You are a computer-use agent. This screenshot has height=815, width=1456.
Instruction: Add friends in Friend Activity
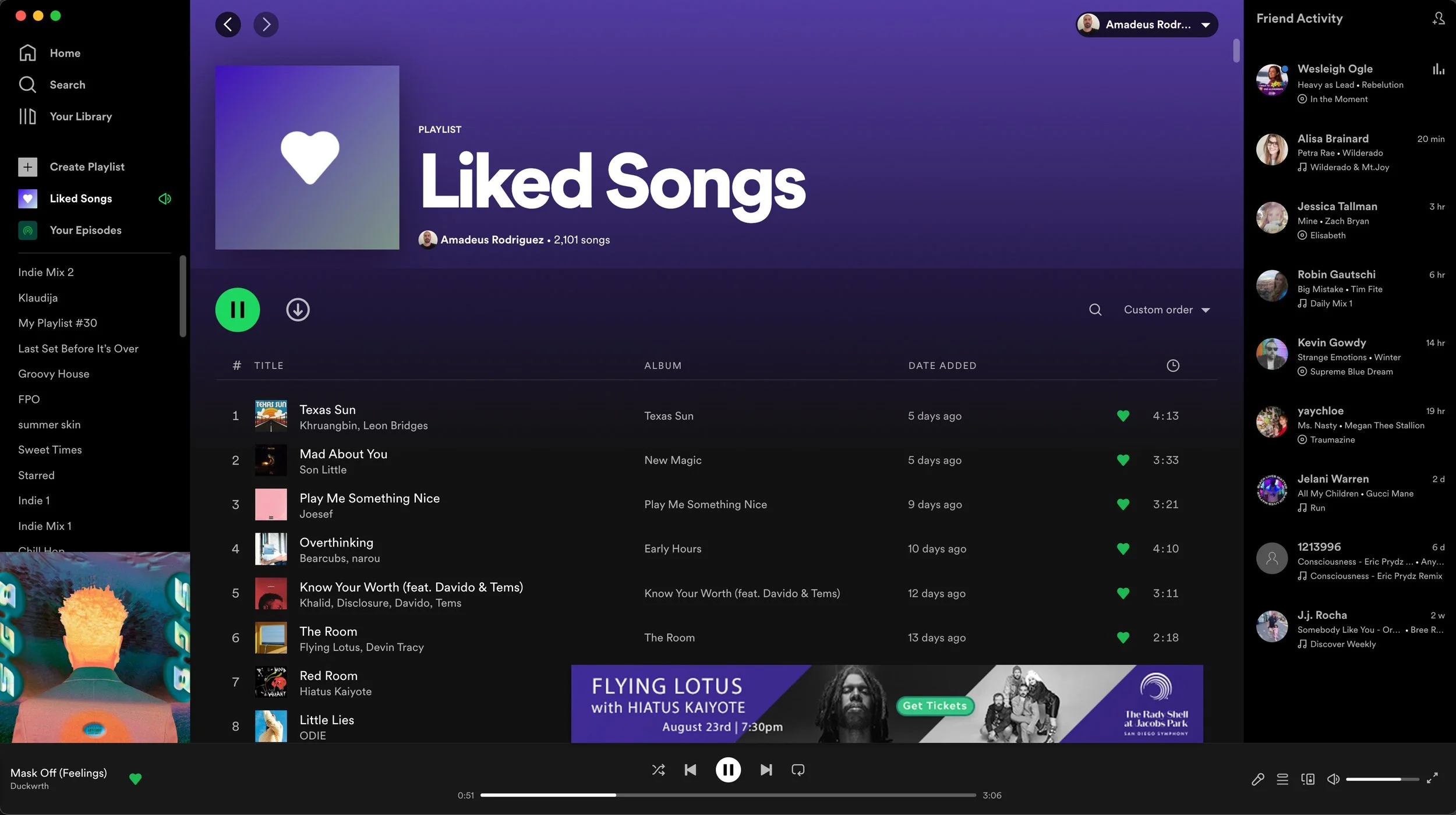click(x=1438, y=19)
